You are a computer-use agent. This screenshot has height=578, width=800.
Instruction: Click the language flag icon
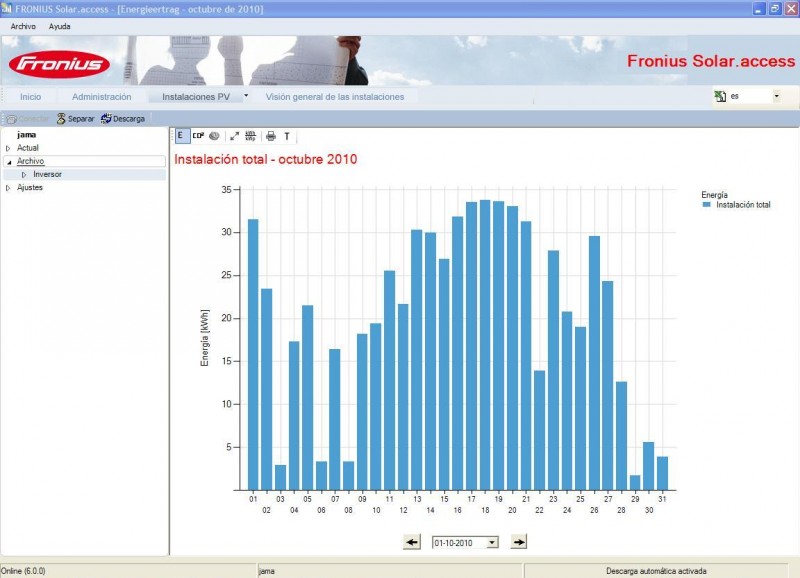tap(720, 96)
